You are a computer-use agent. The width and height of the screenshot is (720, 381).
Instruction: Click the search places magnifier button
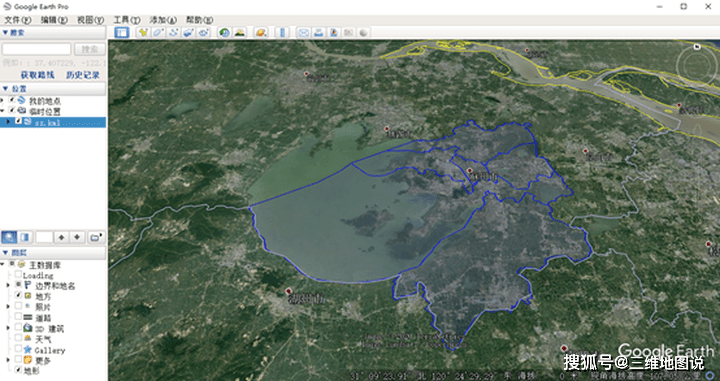point(9,237)
